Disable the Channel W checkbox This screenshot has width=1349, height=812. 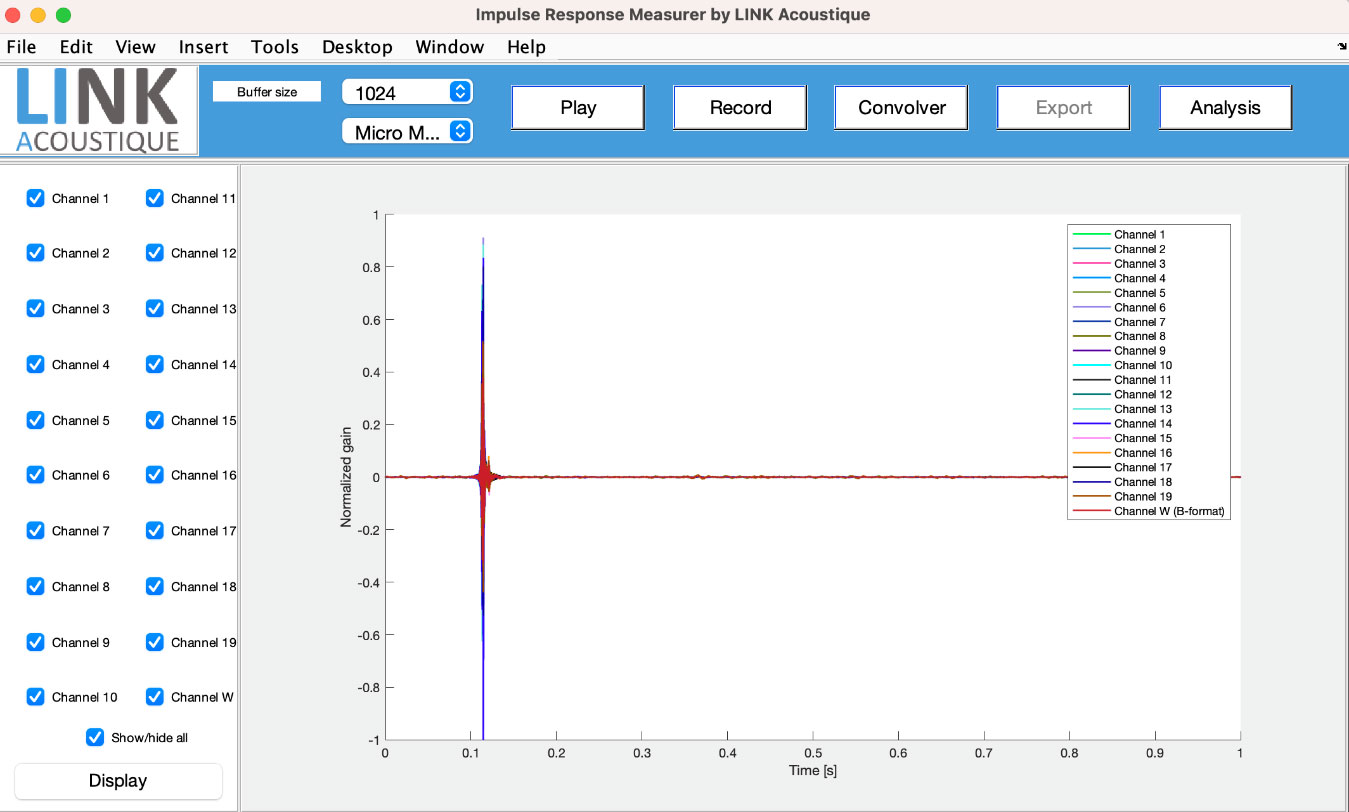pos(155,697)
